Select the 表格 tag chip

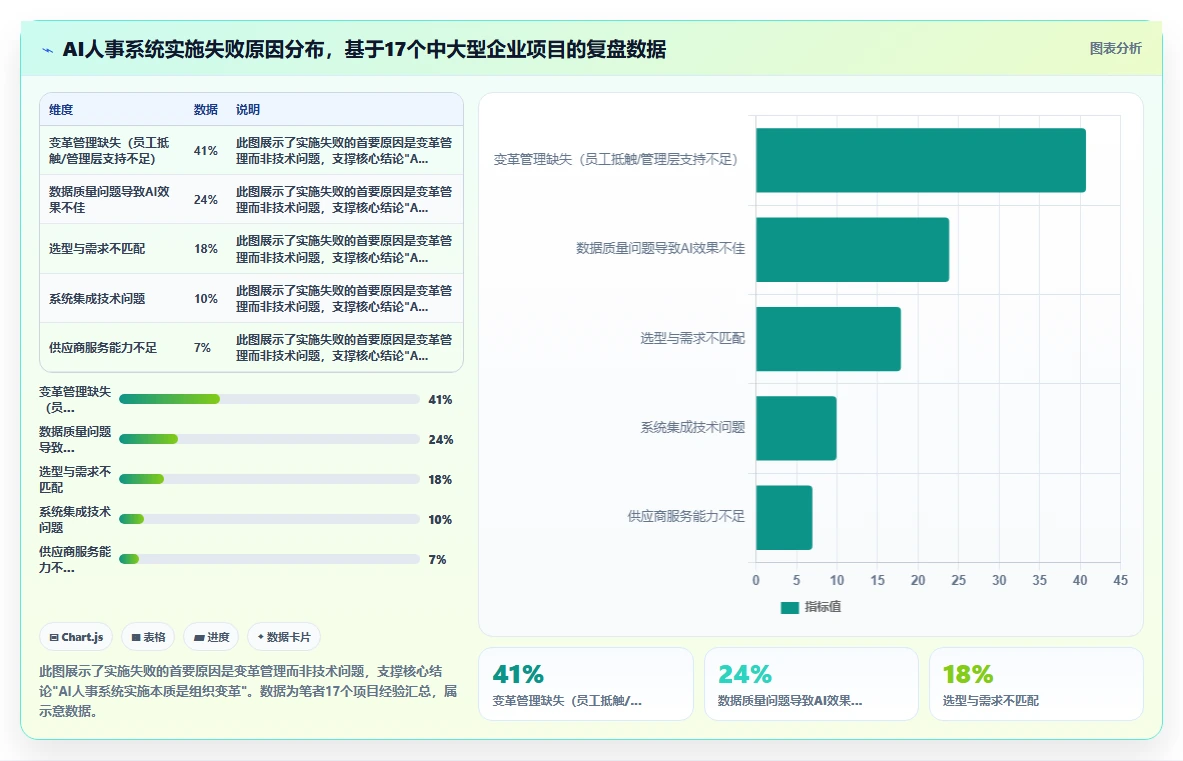pyautogui.click(x=148, y=637)
